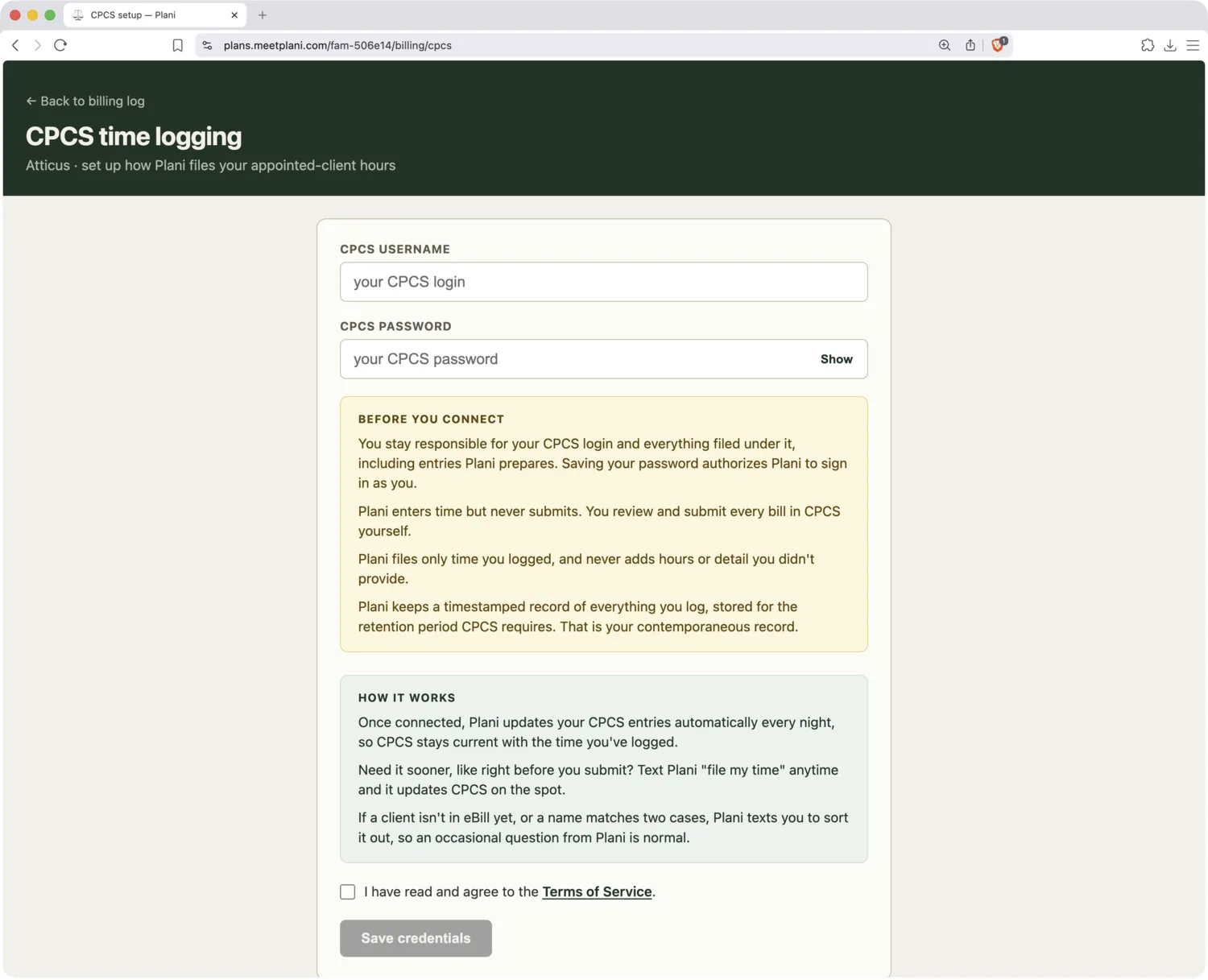Click the Save credentials button

(x=416, y=938)
